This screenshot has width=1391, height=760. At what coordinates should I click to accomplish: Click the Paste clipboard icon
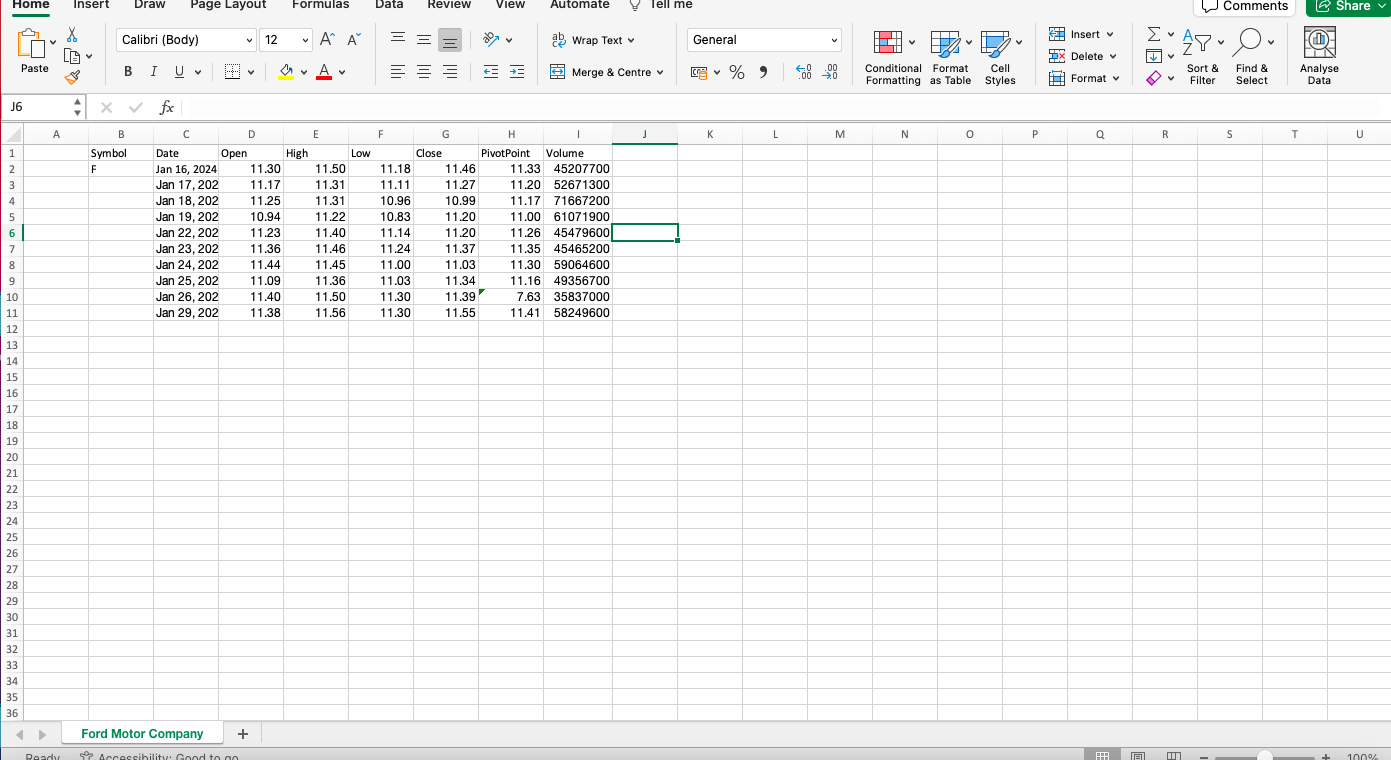click(x=31, y=44)
